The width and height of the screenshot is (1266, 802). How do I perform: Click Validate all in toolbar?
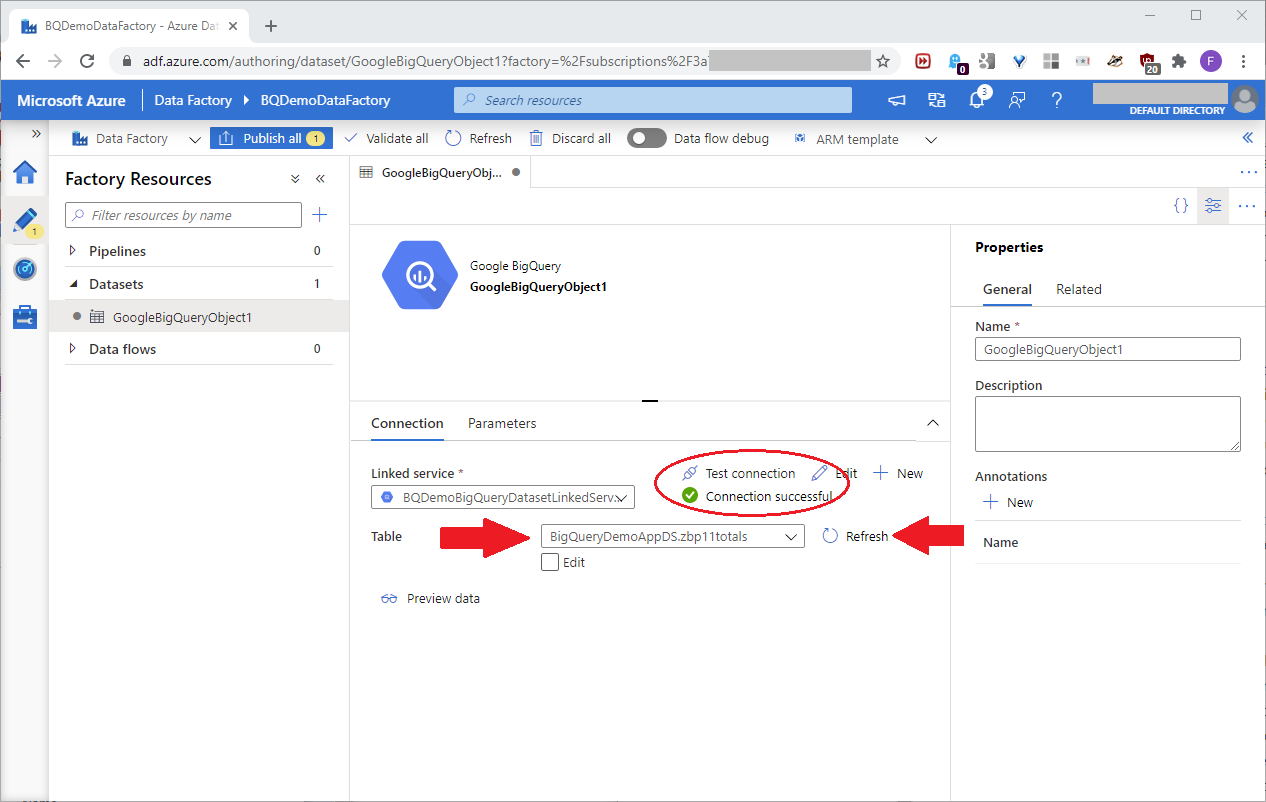[386, 138]
